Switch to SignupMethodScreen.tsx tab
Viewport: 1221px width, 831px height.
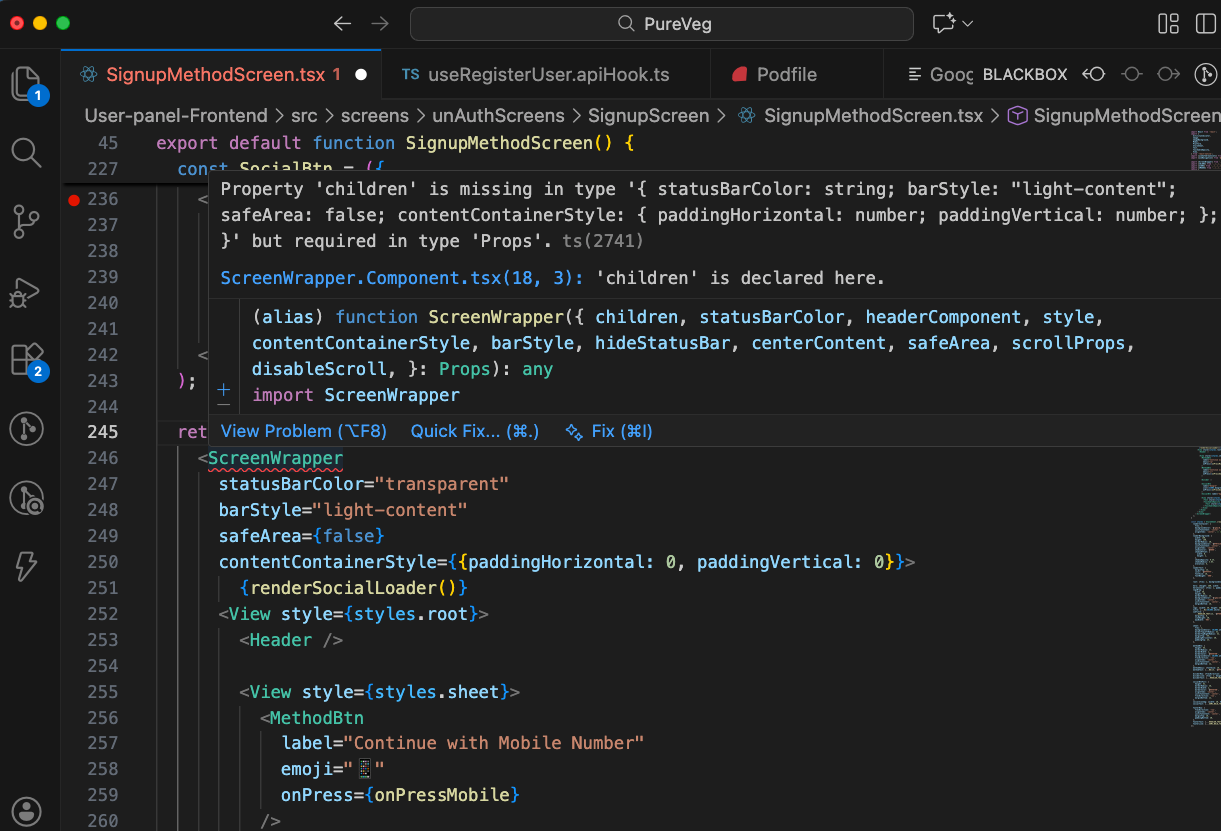[x=223, y=74]
